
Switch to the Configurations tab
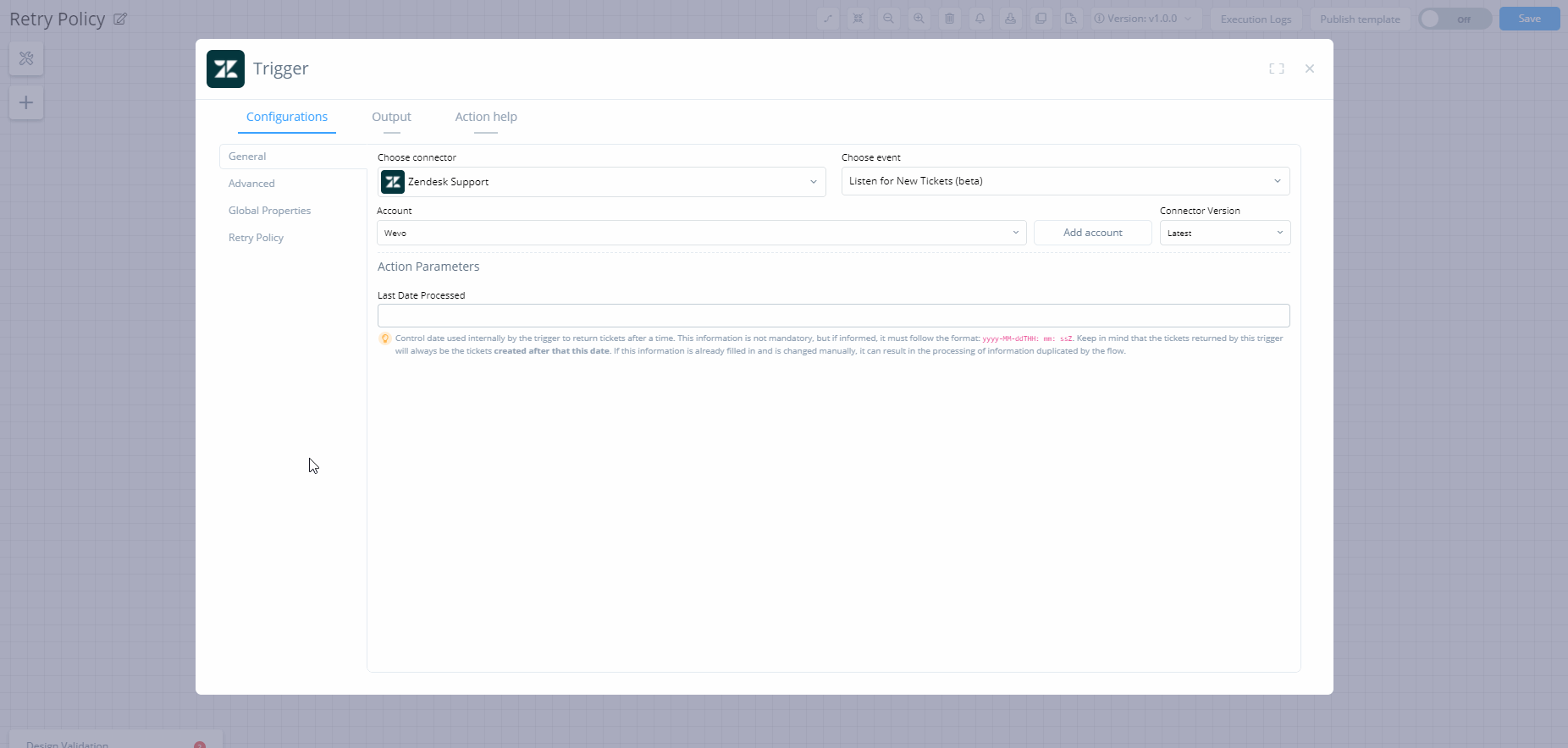coord(287,117)
